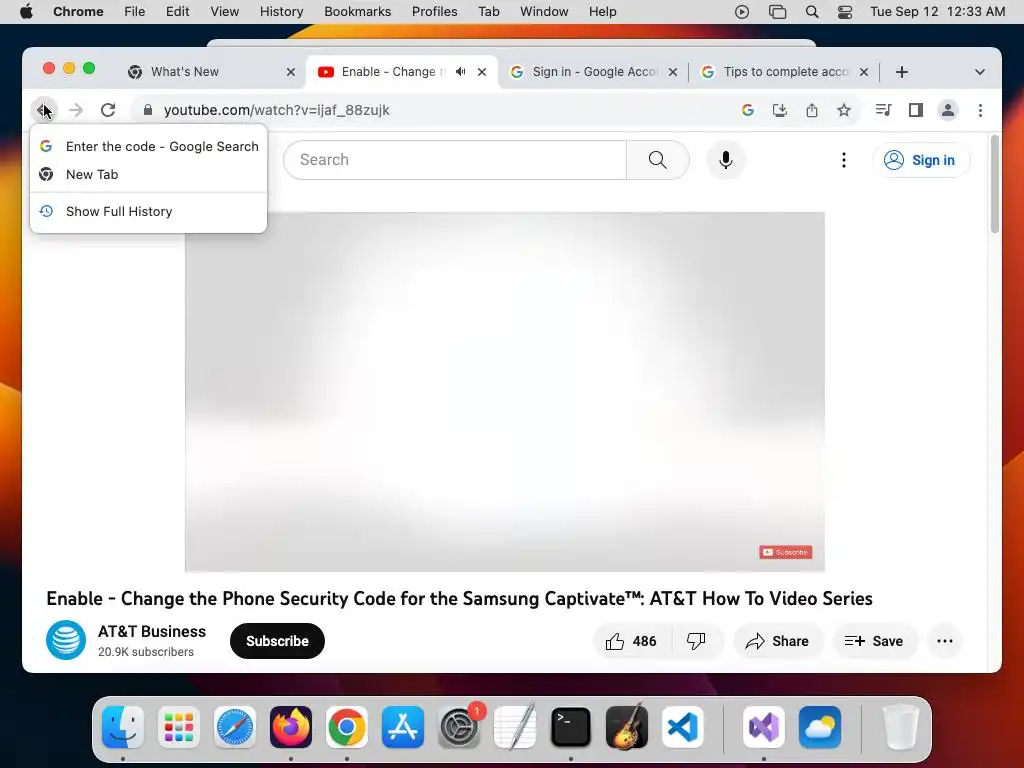Open App Store from the Dock
Screen dimensions: 1024x768
[403, 727]
